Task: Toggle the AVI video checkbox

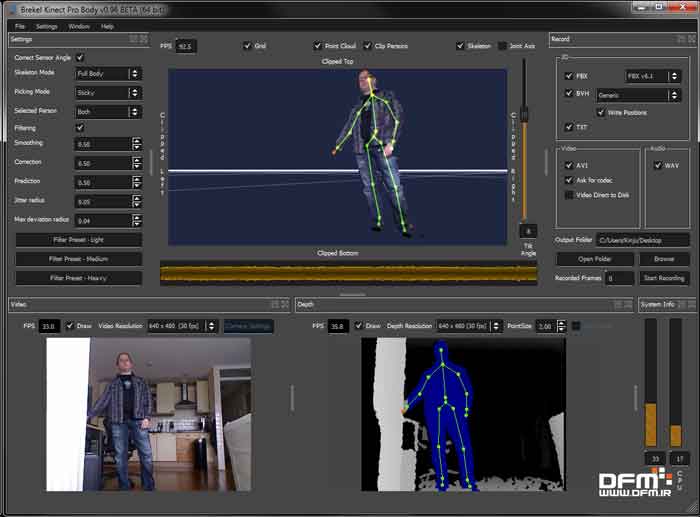Action: click(569, 165)
